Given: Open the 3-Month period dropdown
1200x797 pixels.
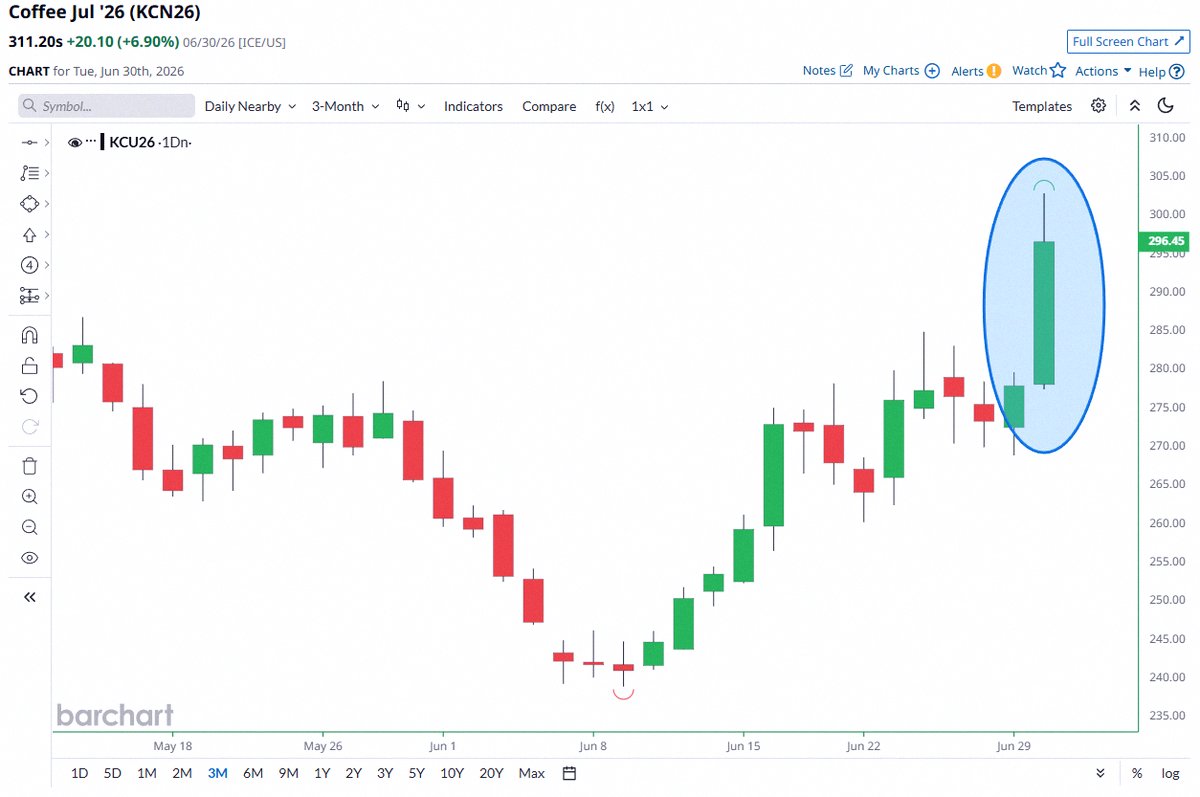Looking at the screenshot, I should tap(346, 106).
